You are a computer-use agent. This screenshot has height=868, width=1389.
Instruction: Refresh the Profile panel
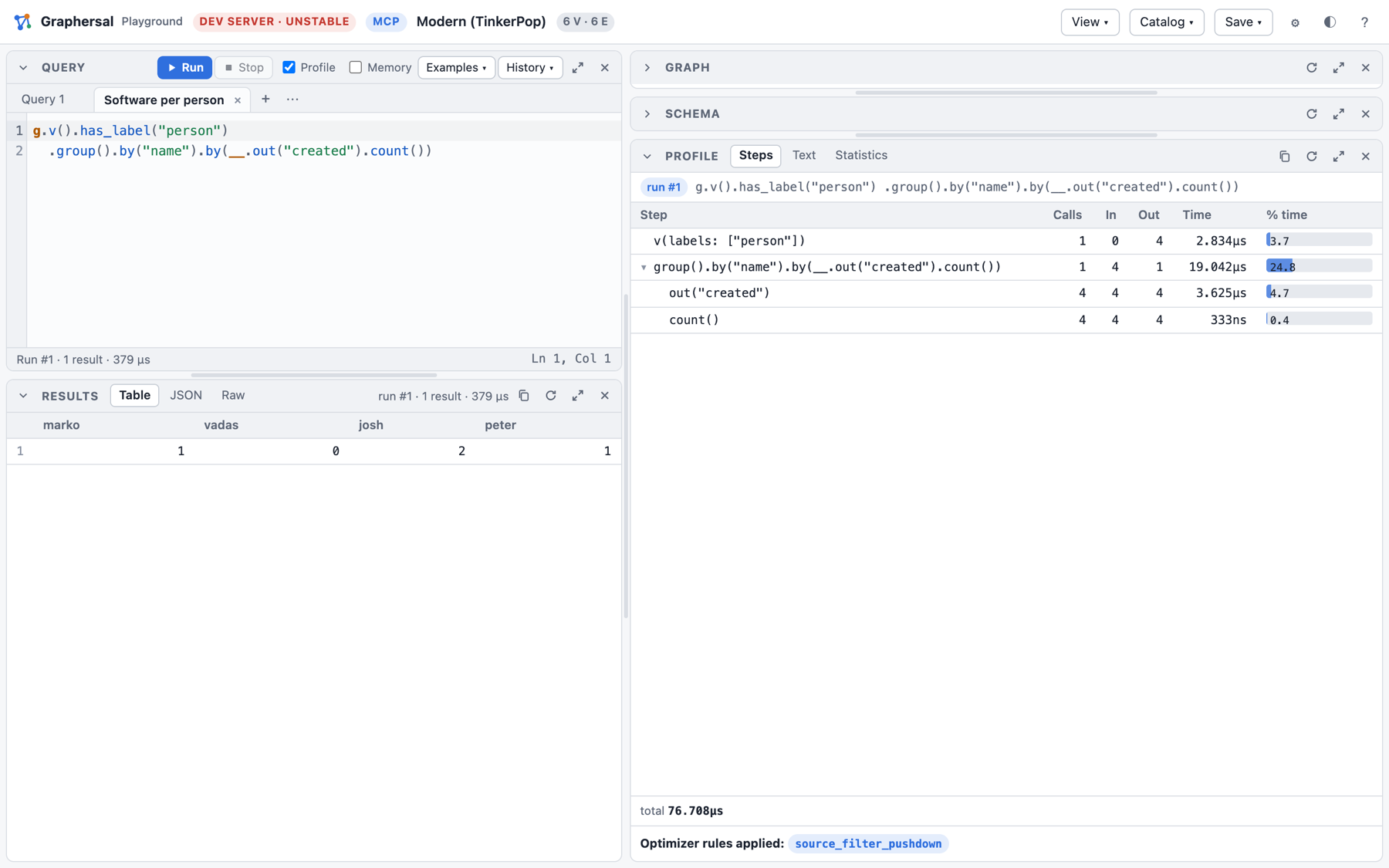1312,157
